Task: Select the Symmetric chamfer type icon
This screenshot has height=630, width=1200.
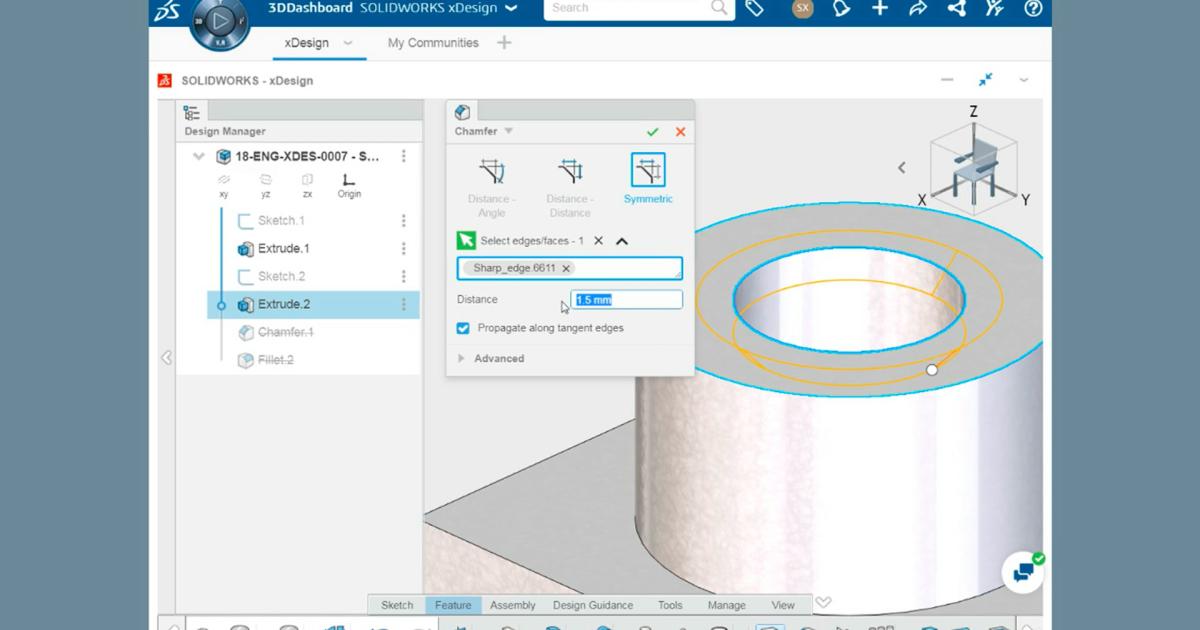Action: [648, 170]
